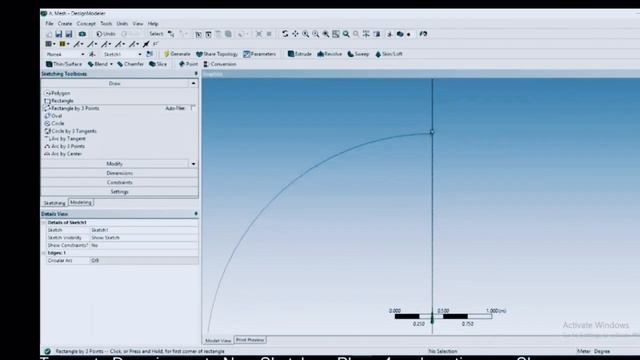Choose Arc by 3 Points tool
Viewport: 640px width, 360px height.
tap(65, 146)
